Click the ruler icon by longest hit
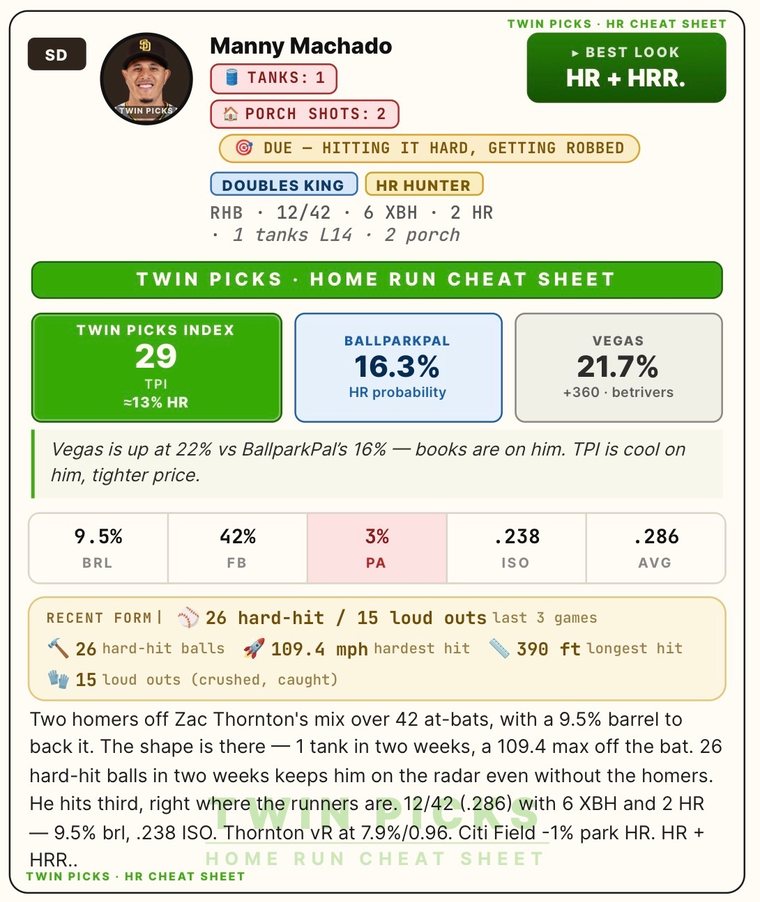 499,648
